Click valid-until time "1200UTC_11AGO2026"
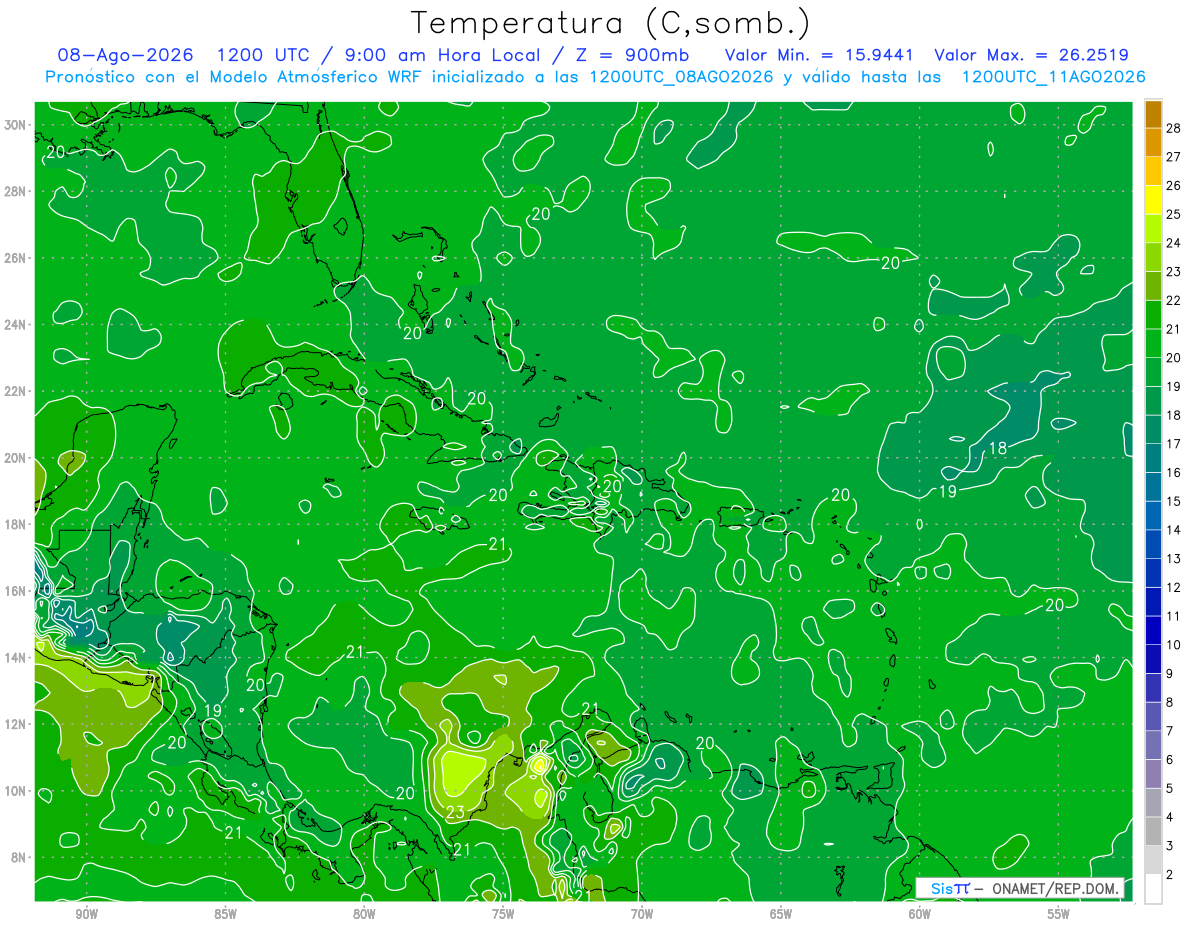 point(1053,77)
